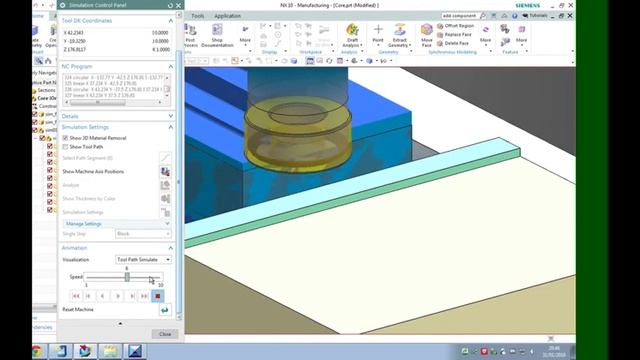Play the simulation forward
Image resolution: width=640 pixels, height=360 pixels.
point(118,296)
